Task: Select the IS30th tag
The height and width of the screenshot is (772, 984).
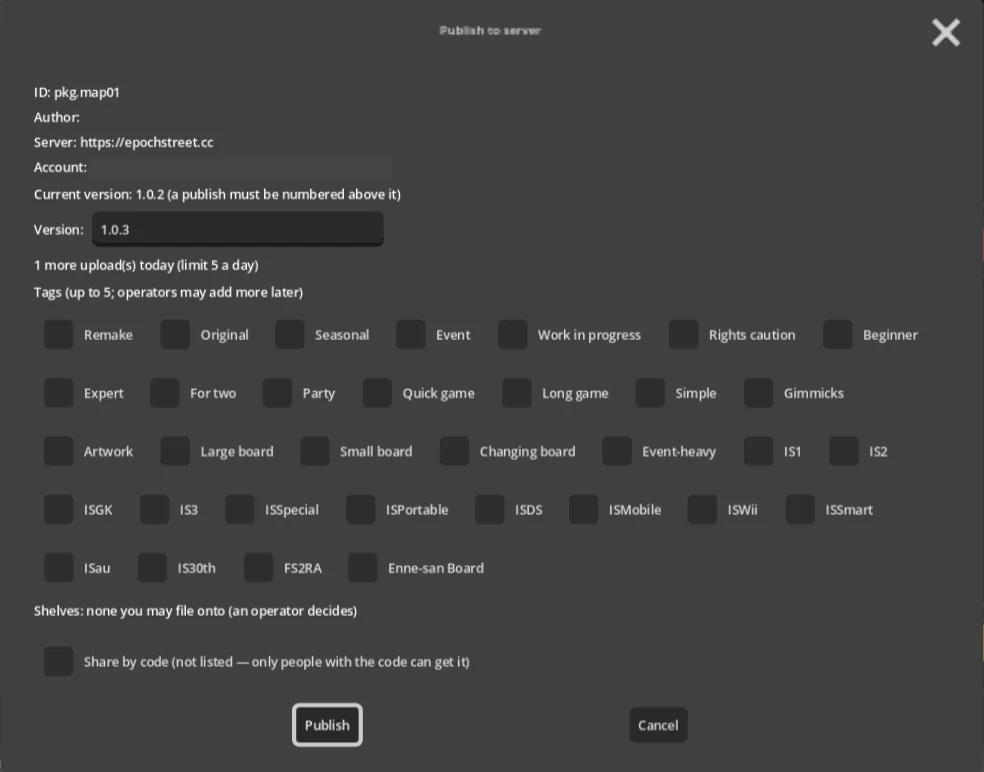Action: [x=152, y=568]
